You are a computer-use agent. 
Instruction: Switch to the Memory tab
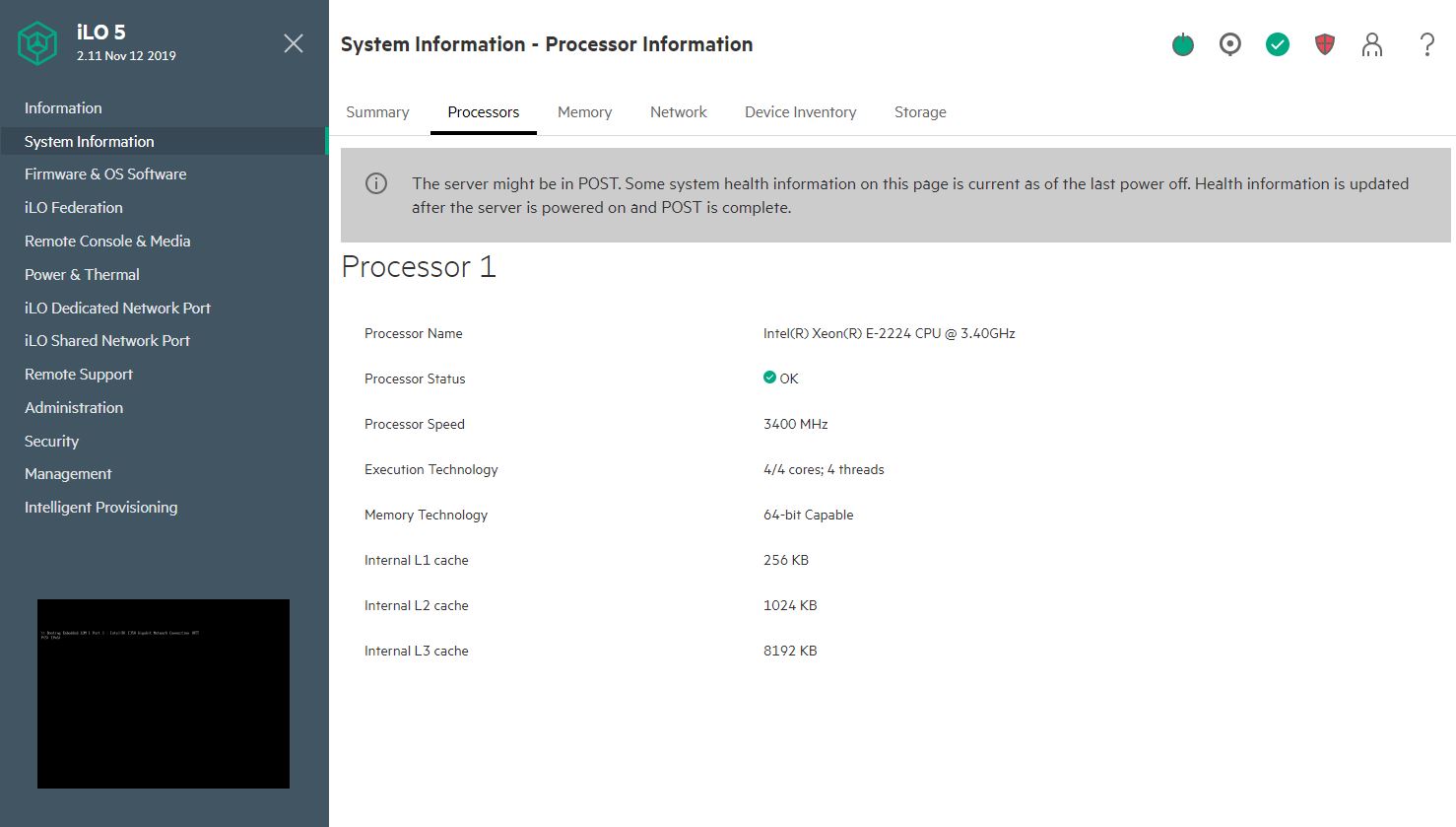[x=584, y=112]
